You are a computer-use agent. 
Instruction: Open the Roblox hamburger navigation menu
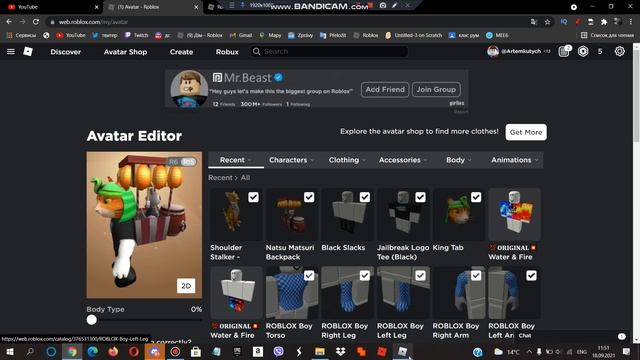point(11,51)
